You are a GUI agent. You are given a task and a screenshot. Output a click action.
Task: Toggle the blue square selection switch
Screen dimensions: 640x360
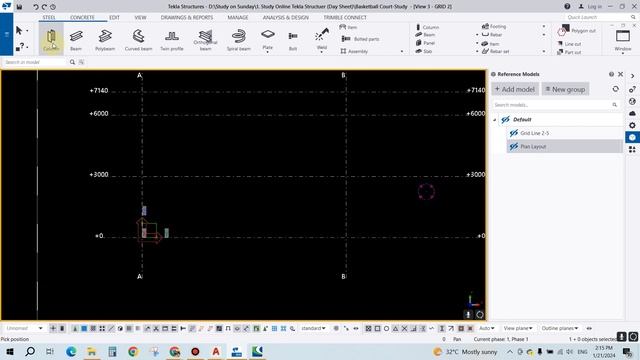[x=84, y=328]
